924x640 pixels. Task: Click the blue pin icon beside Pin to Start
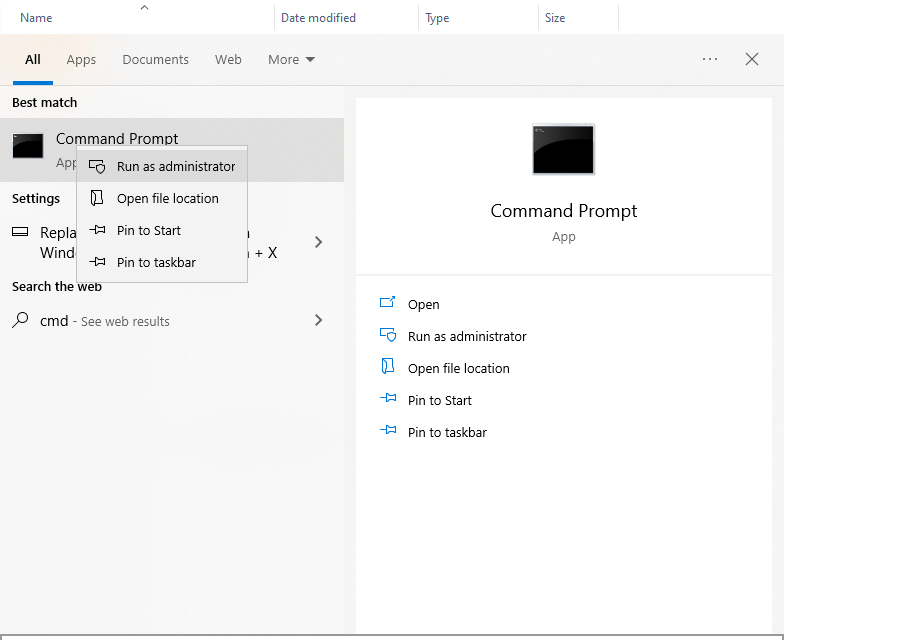(x=388, y=398)
